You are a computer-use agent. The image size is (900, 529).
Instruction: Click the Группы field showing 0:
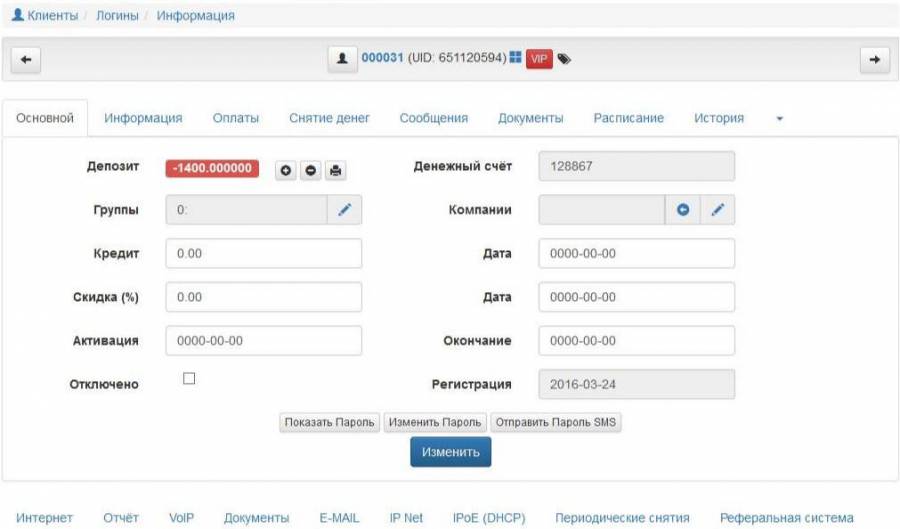point(247,210)
